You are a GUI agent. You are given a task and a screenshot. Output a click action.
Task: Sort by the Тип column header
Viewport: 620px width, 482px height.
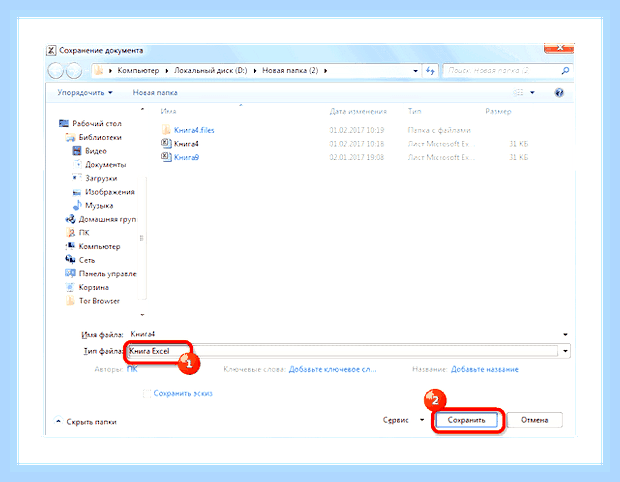coord(414,112)
